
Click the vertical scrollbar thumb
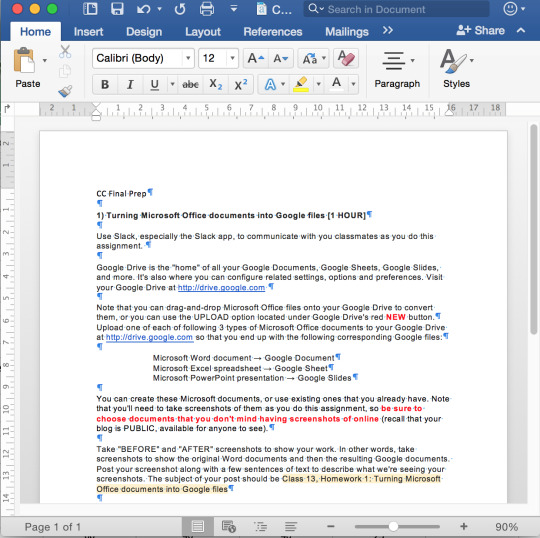point(533,229)
